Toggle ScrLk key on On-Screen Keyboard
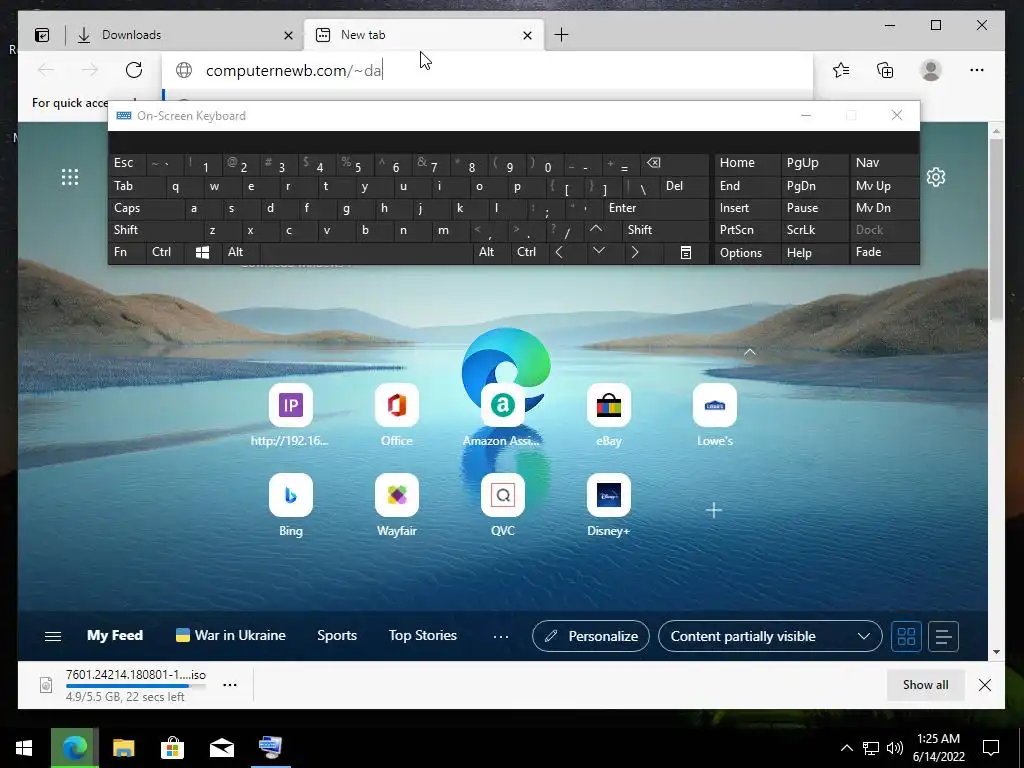This screenshot has height=768, width=1024. [814, 231]
